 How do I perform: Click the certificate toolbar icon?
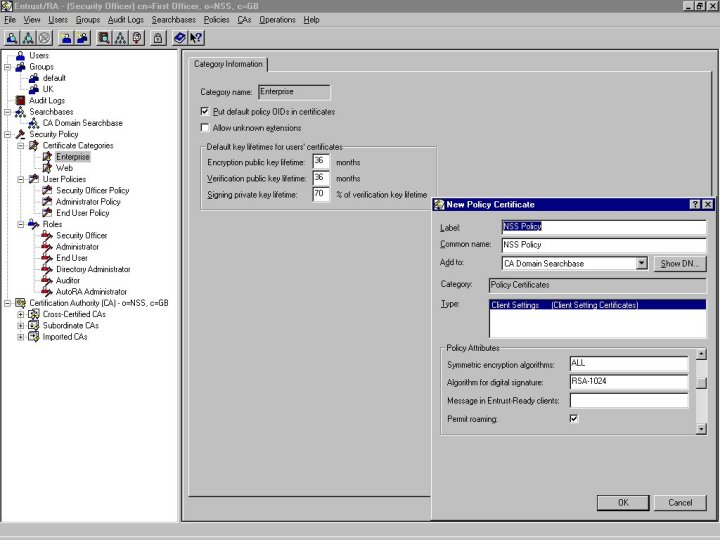pyautogui.click(x=137, y=38)
